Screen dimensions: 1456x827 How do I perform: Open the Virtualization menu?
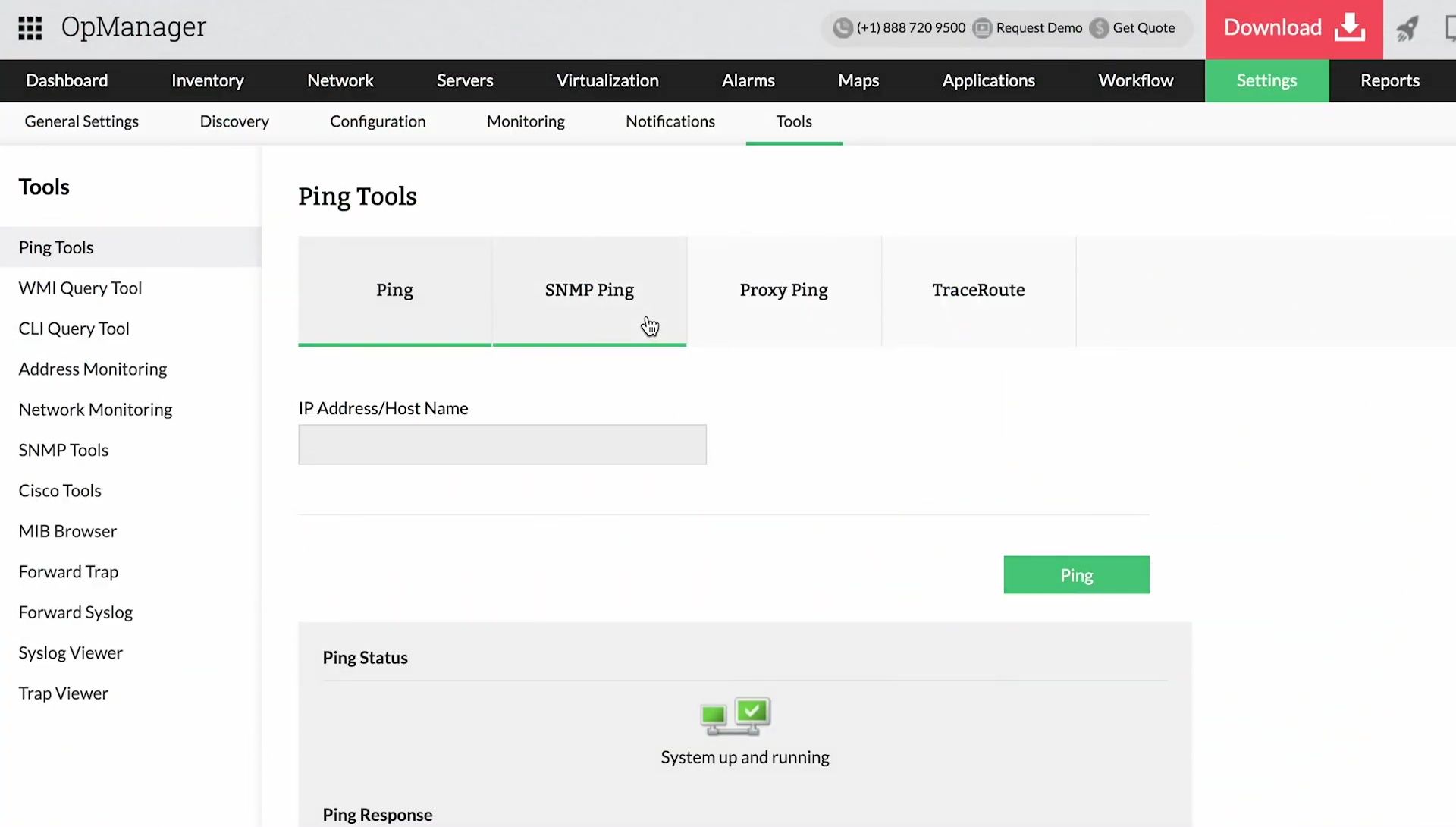tap(607, 80)
